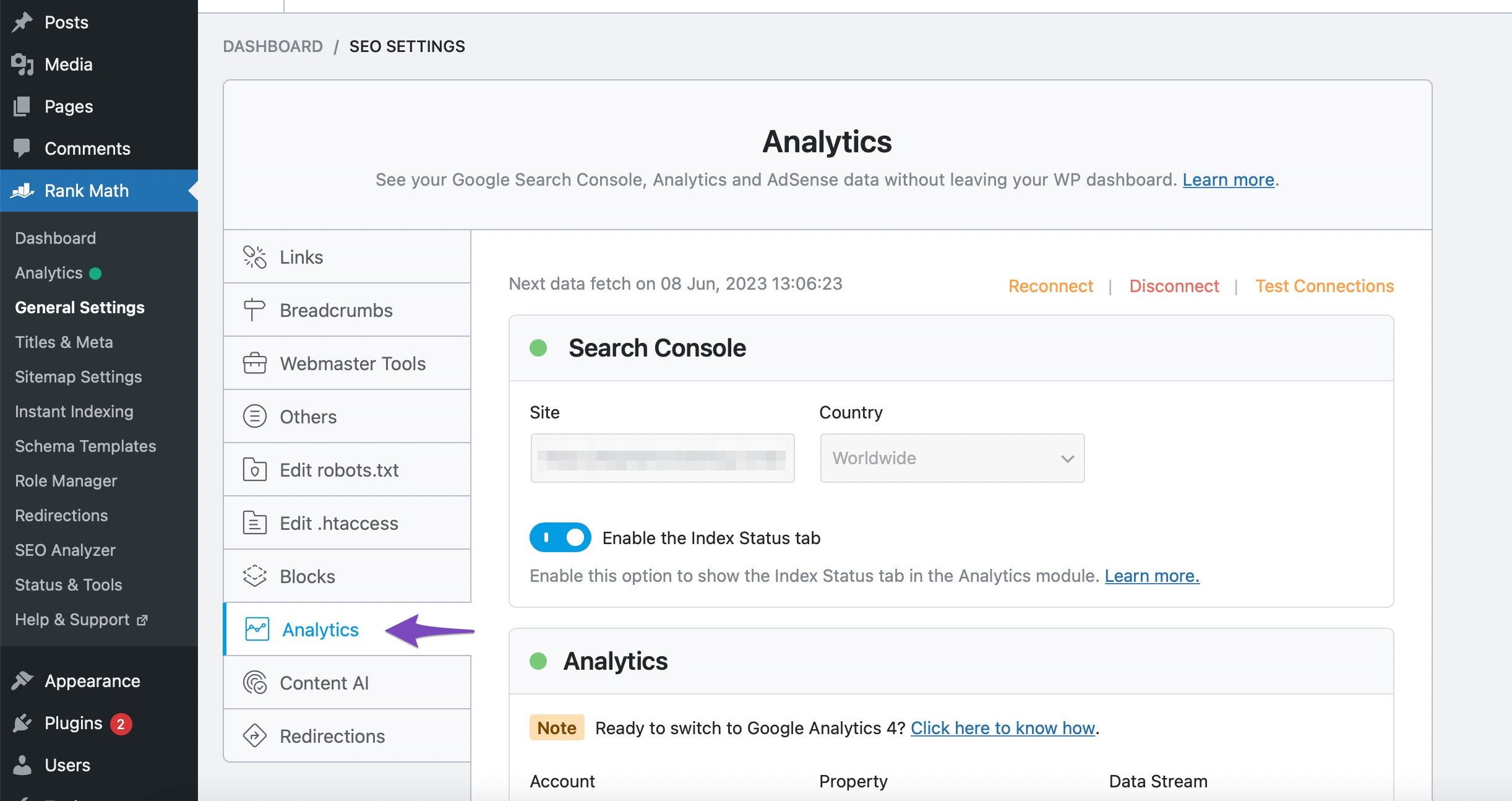1512x801 pixels.
Task: Open the General Settings menu item
Action: pos(79,307)
